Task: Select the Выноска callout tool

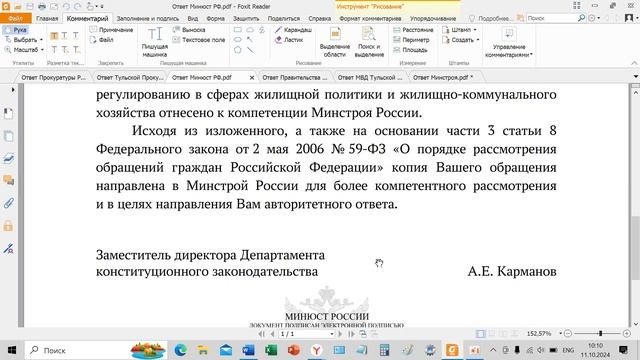Action: pyautogui.click(x=189, y=30)
